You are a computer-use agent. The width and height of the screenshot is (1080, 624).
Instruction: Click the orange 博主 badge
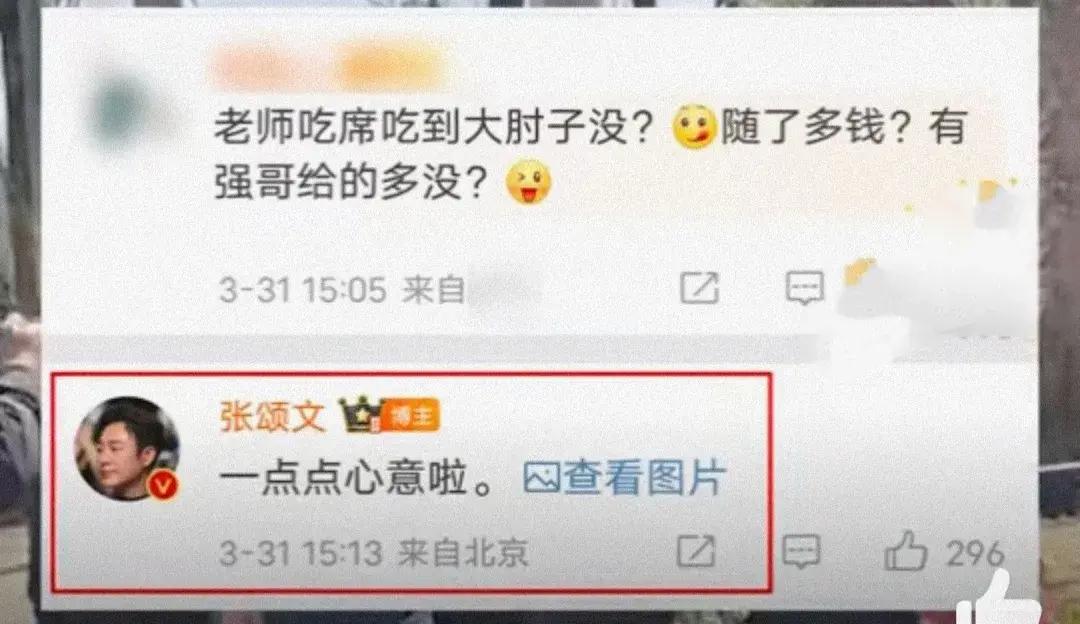tap(411, 415)
